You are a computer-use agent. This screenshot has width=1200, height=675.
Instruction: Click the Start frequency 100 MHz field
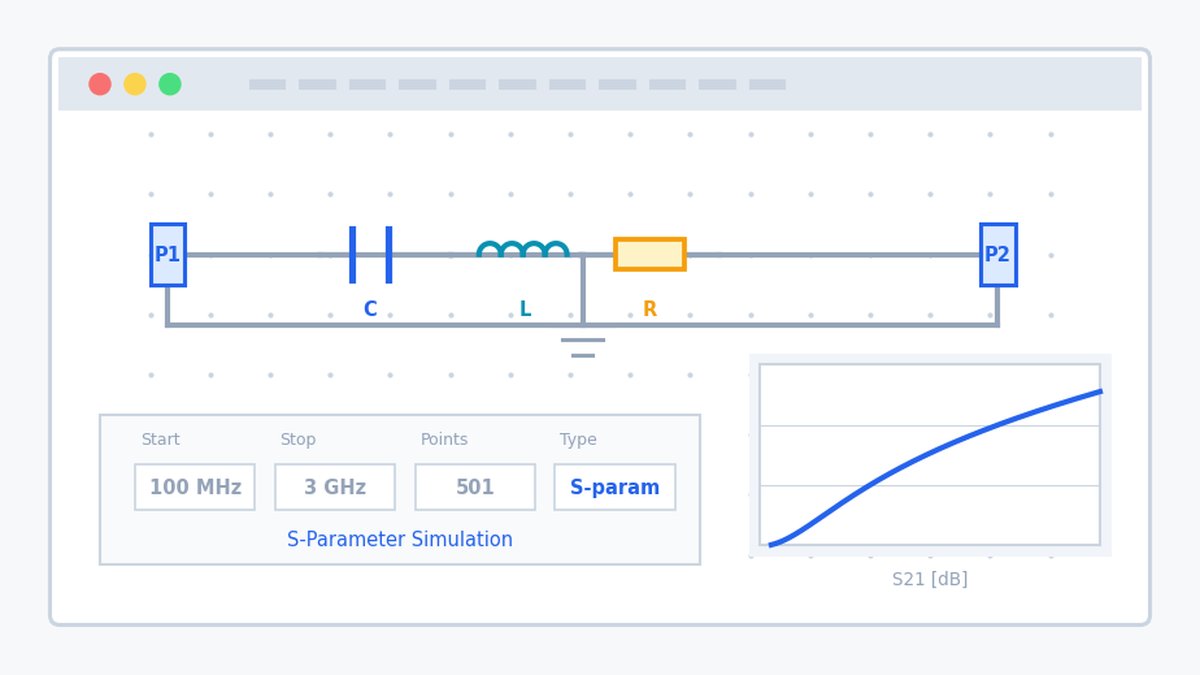(195, 487)
